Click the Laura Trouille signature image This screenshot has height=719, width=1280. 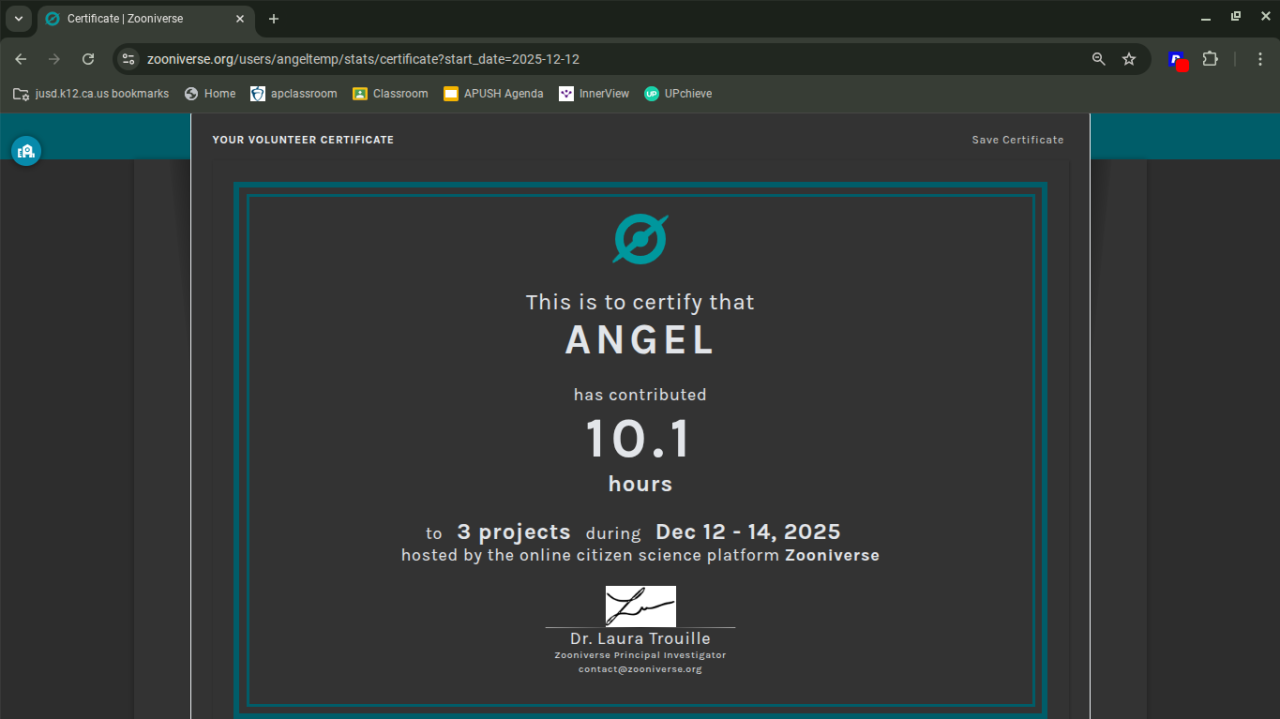tap(640, 606)
